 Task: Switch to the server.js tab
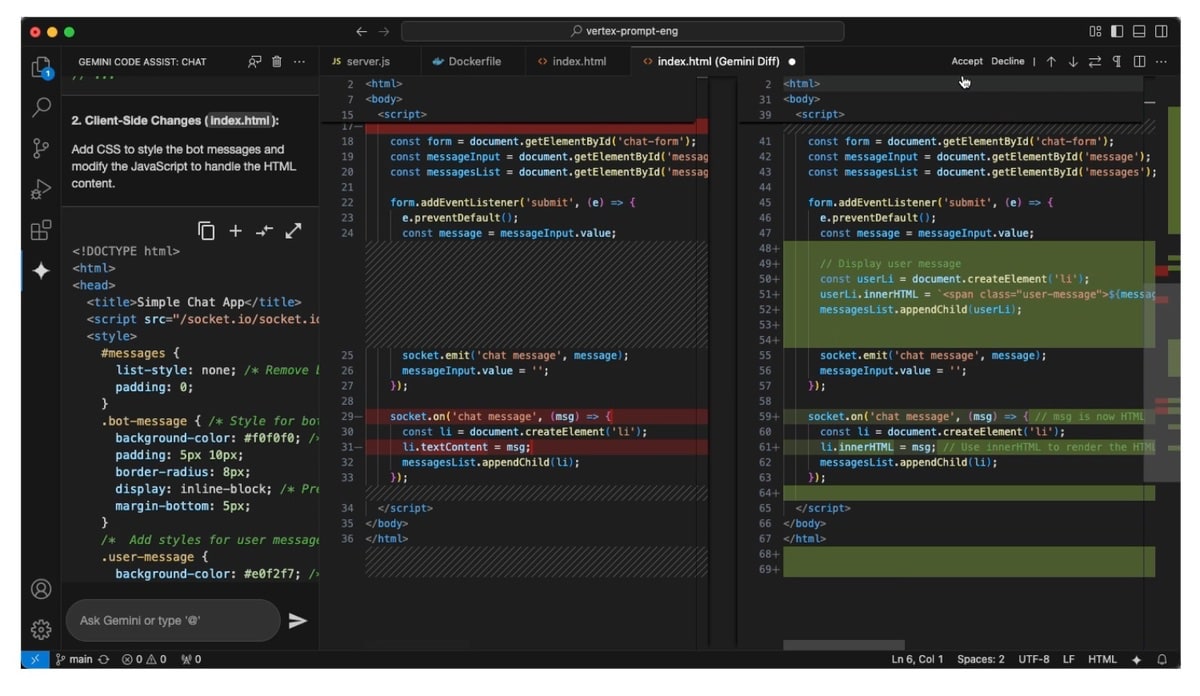tap(369, 61)
